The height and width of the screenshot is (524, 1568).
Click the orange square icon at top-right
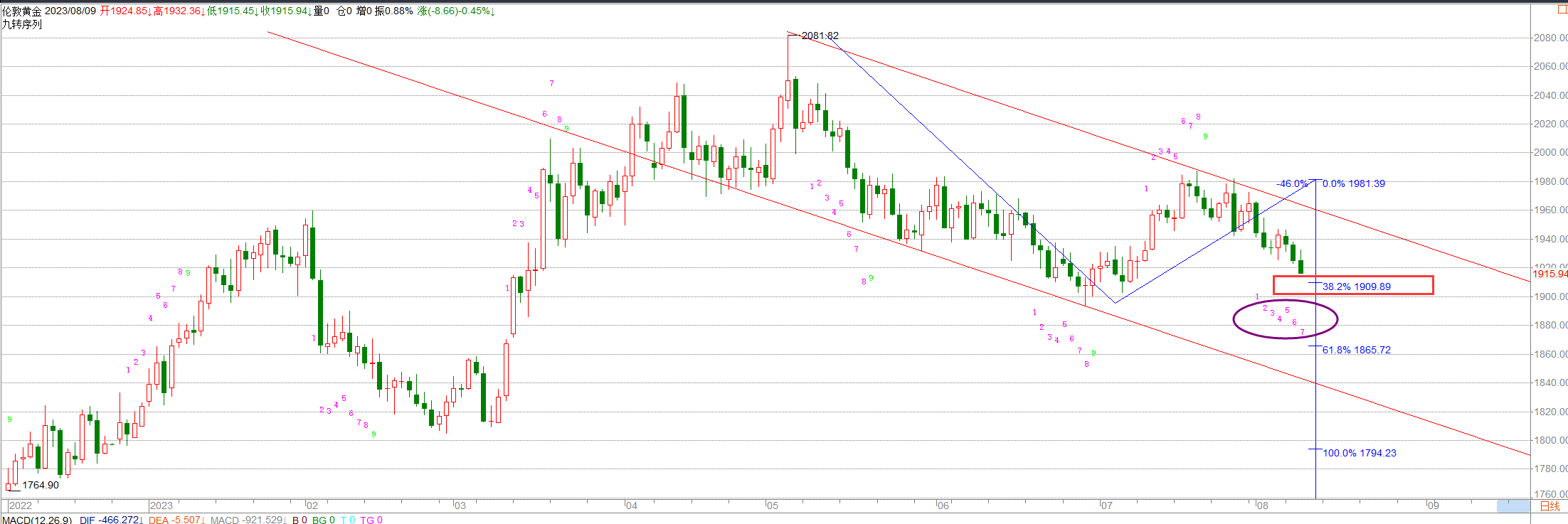[1562, 9]
